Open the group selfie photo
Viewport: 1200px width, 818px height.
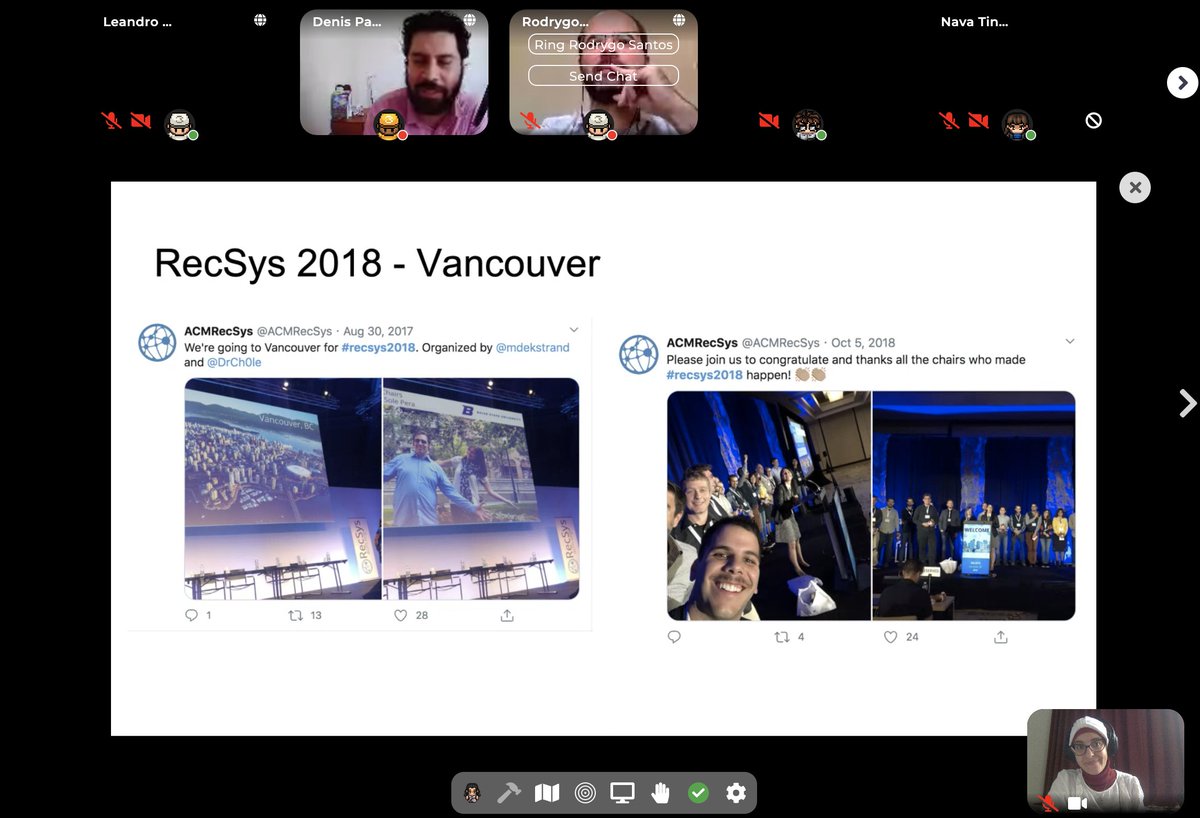(769, 505)
